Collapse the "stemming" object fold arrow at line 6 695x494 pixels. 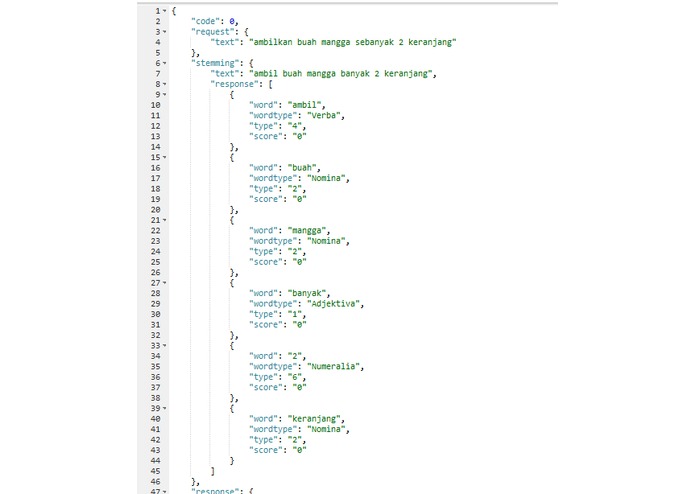point(164,63)
